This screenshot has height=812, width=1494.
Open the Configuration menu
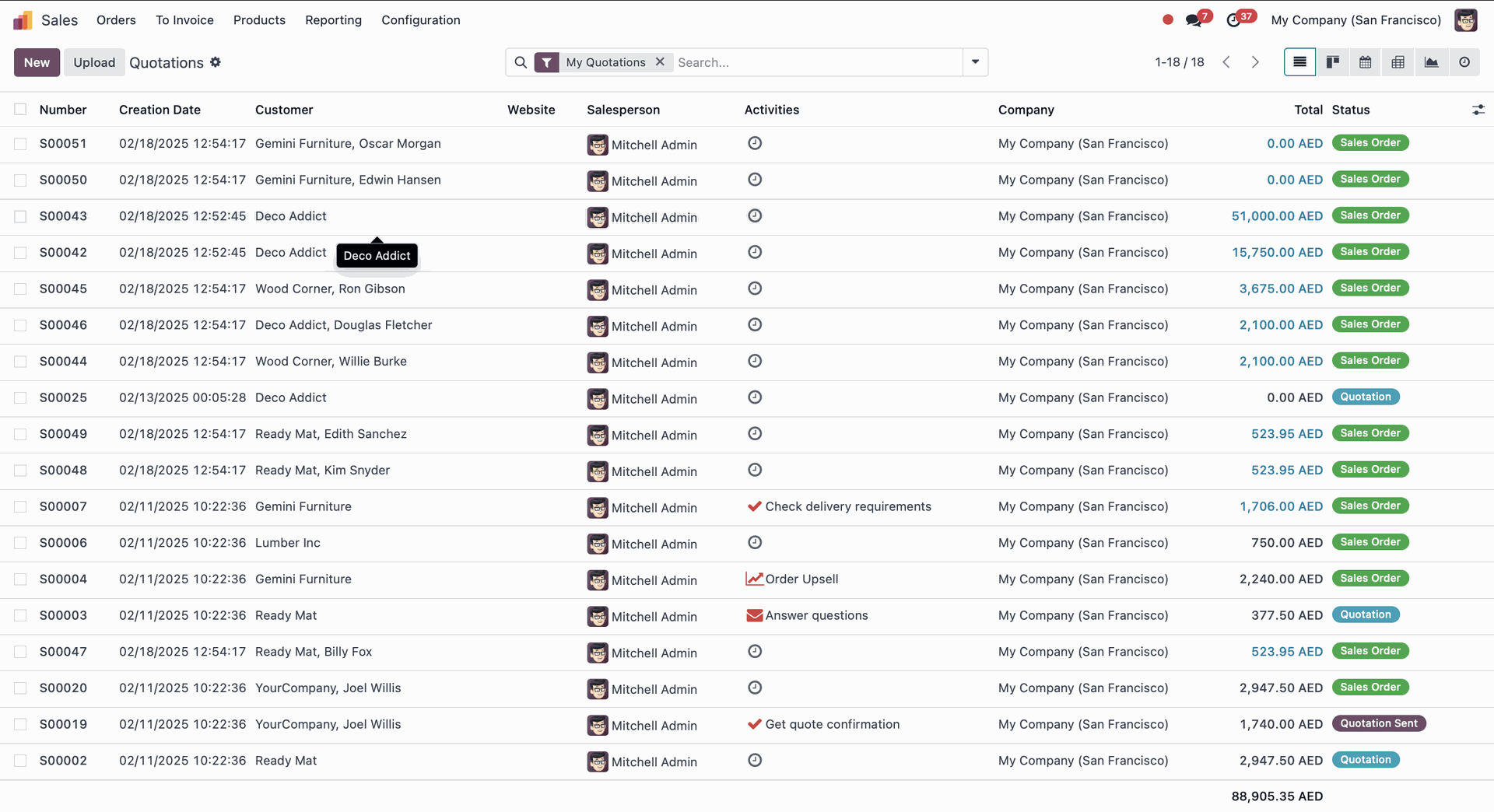[x=420, y=20]
